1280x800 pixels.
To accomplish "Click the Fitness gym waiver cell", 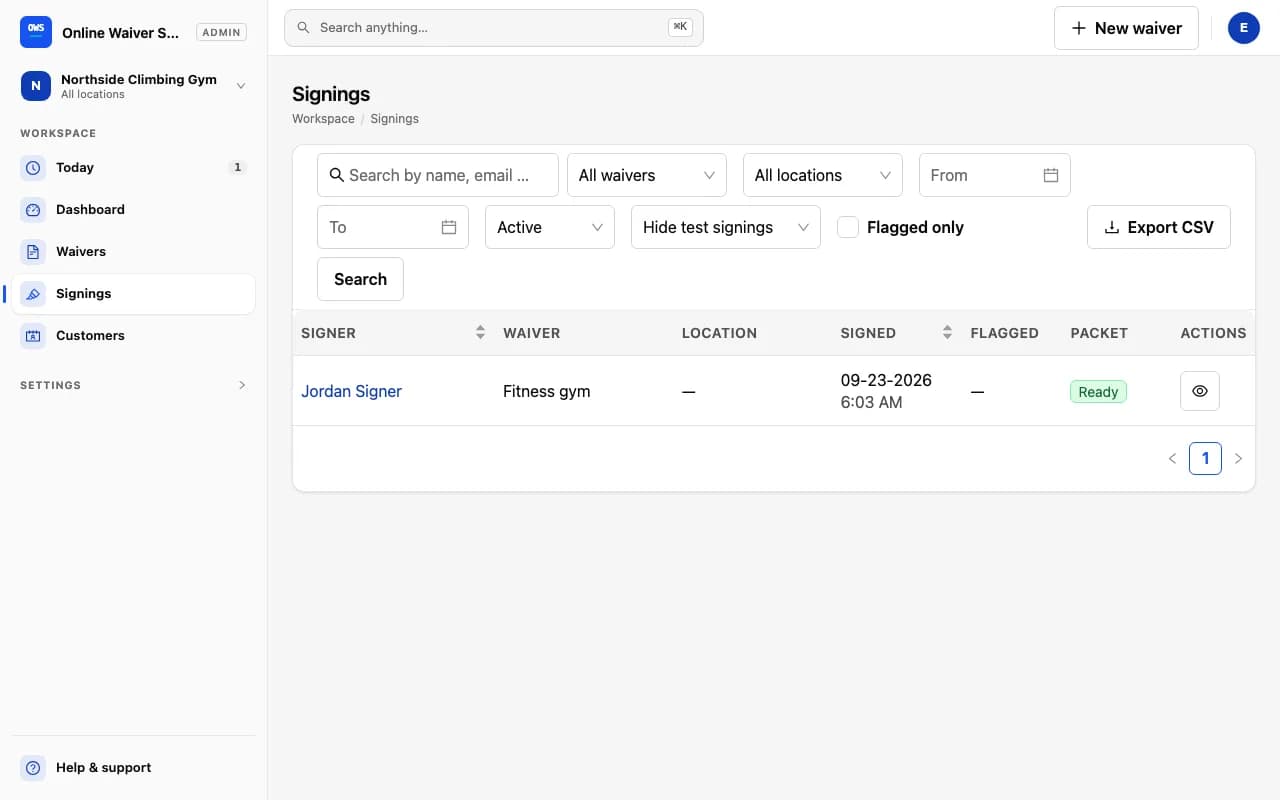I will coord(546,391).
